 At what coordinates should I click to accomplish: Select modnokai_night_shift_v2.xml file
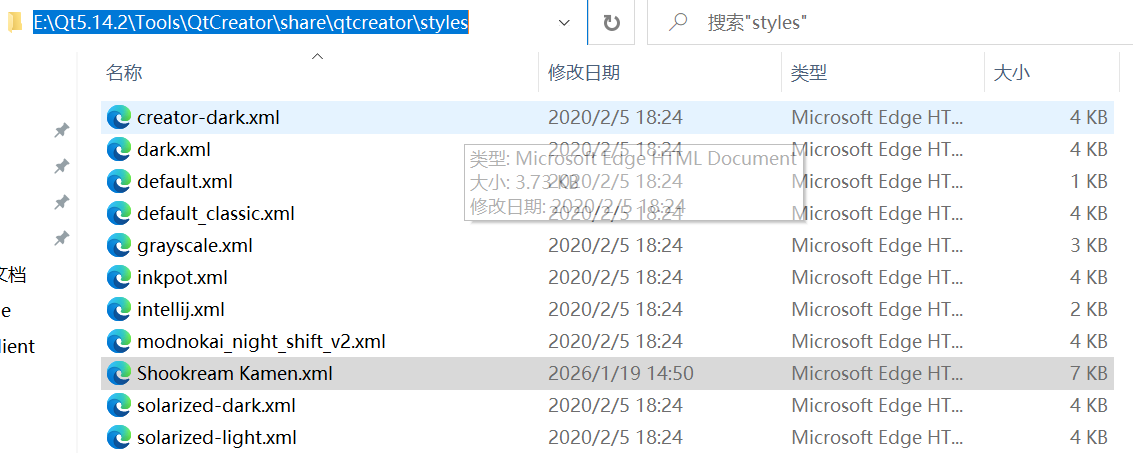[x=607, y=341]
